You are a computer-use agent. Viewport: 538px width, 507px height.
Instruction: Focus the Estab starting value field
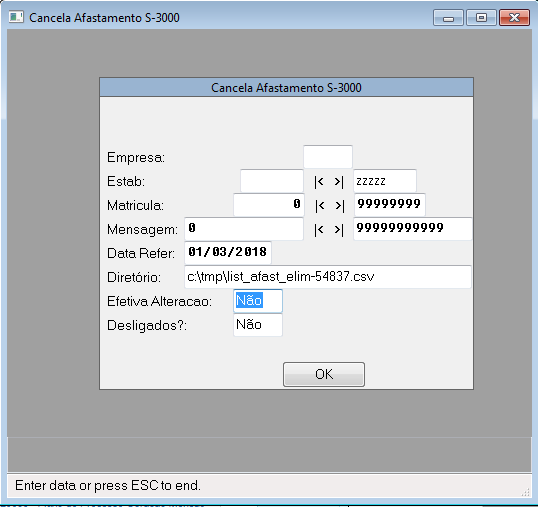[x=272, y=181]
